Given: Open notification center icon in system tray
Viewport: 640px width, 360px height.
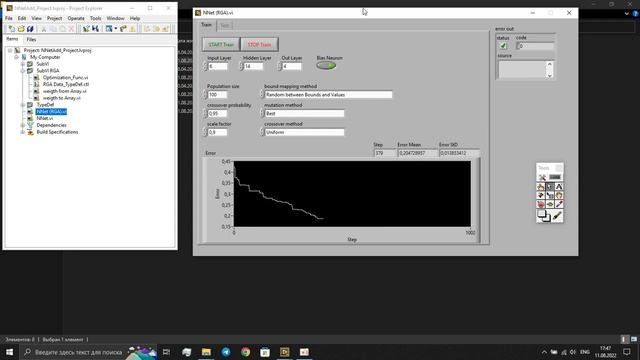Looking at the screenshot, I should tap(627, 352).
